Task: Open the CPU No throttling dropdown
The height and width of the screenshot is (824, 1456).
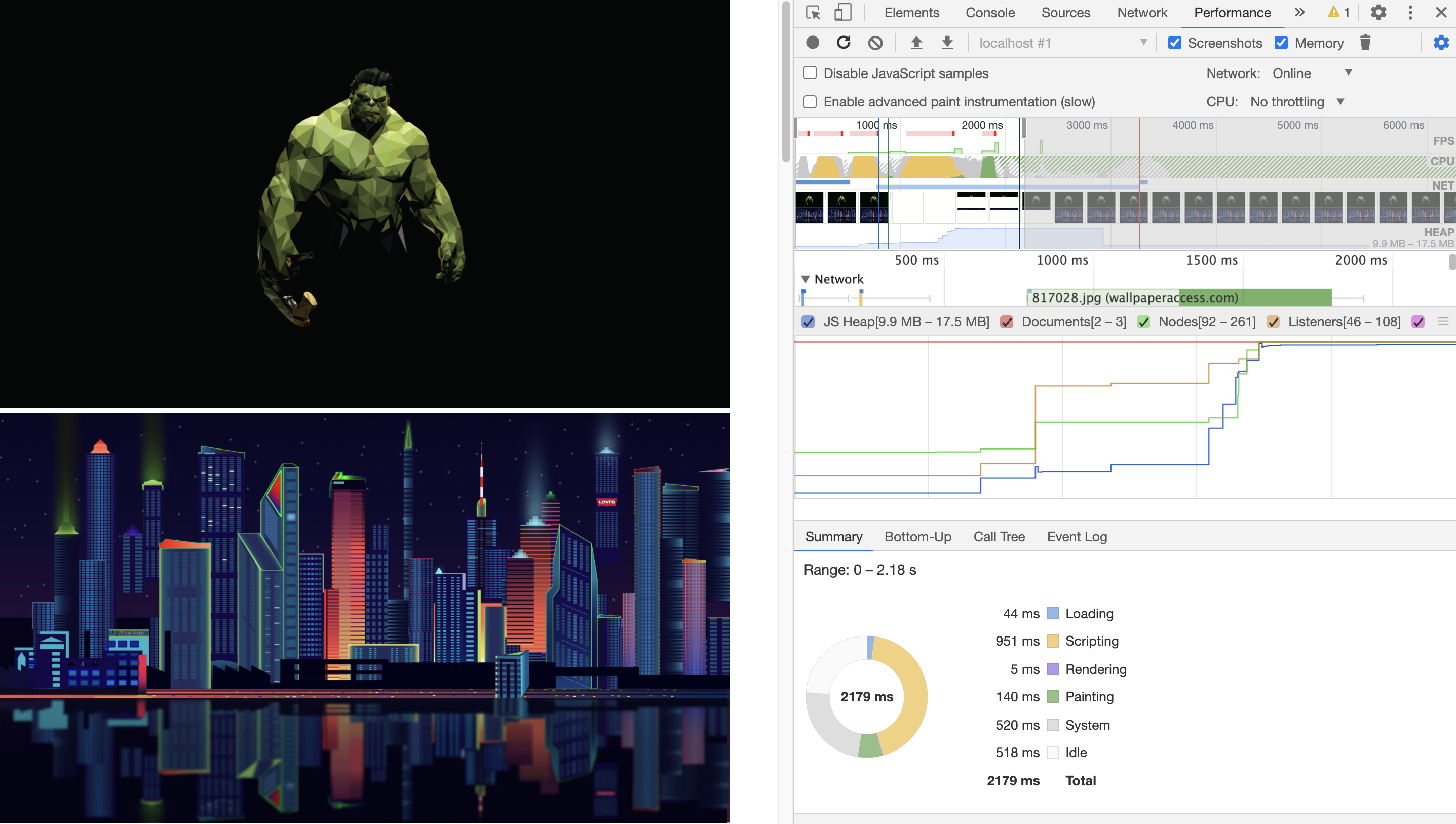Action: pyautogui.click(x=1297, y=102)
